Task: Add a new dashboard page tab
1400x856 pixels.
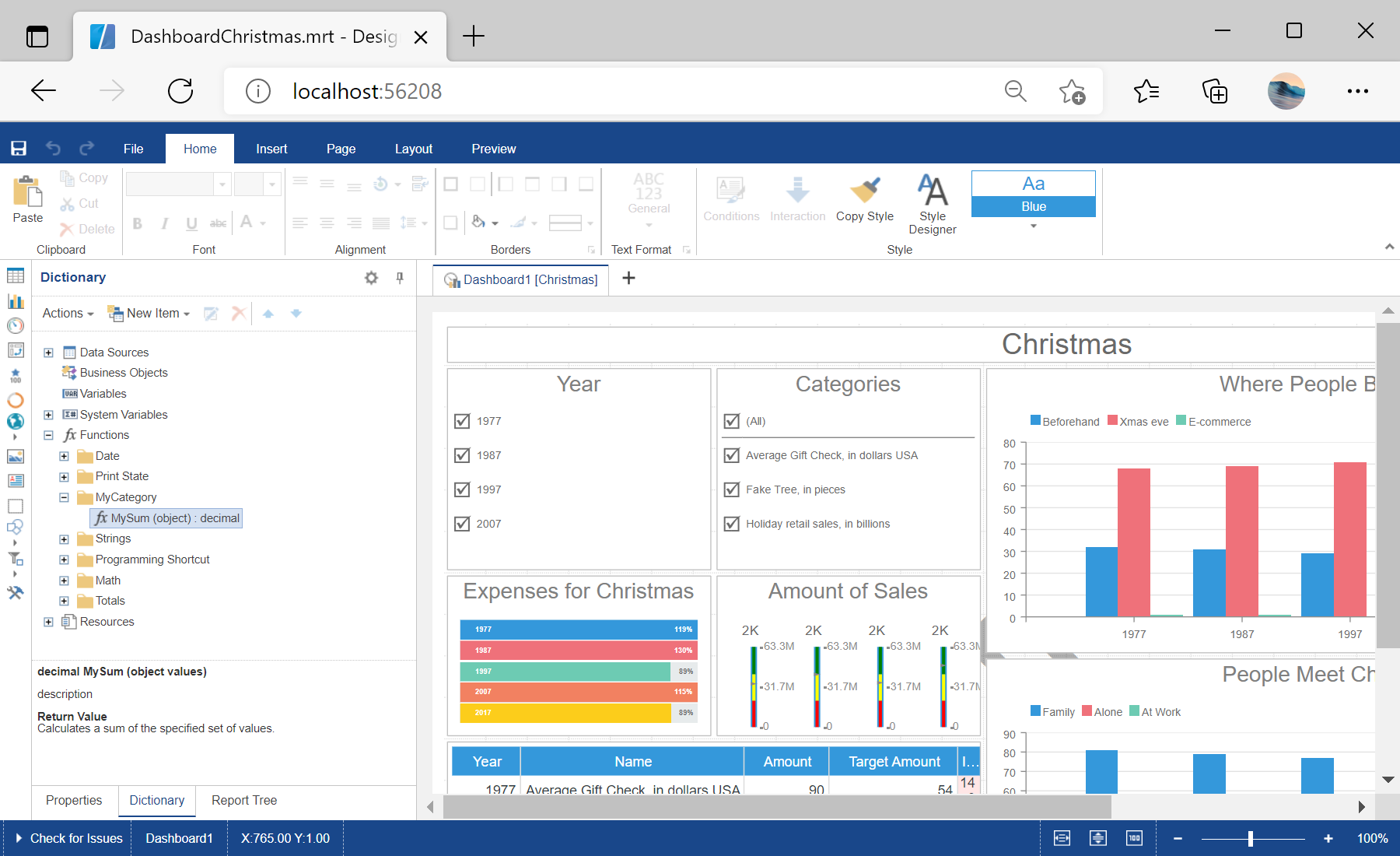Action: (628, 279)
